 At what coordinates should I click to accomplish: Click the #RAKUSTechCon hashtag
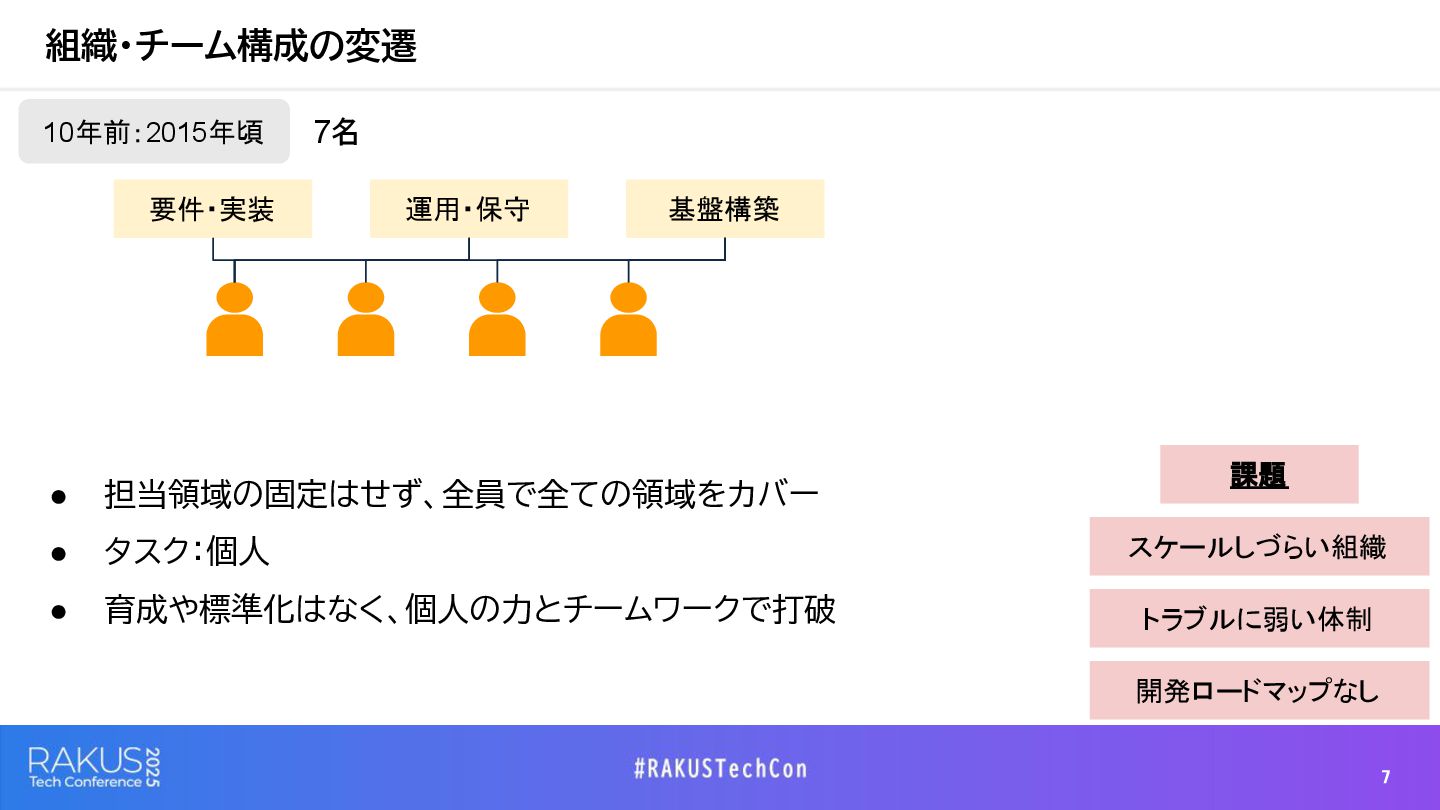720,768
